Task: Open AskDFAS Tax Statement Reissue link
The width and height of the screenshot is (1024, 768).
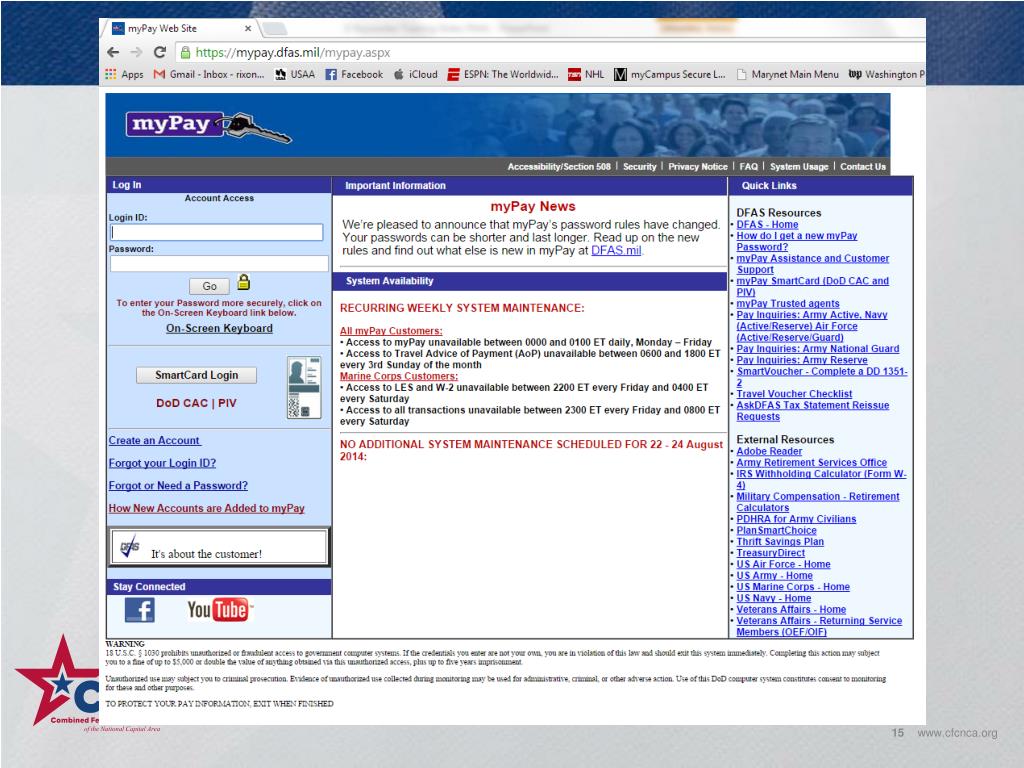Action: 812,411
